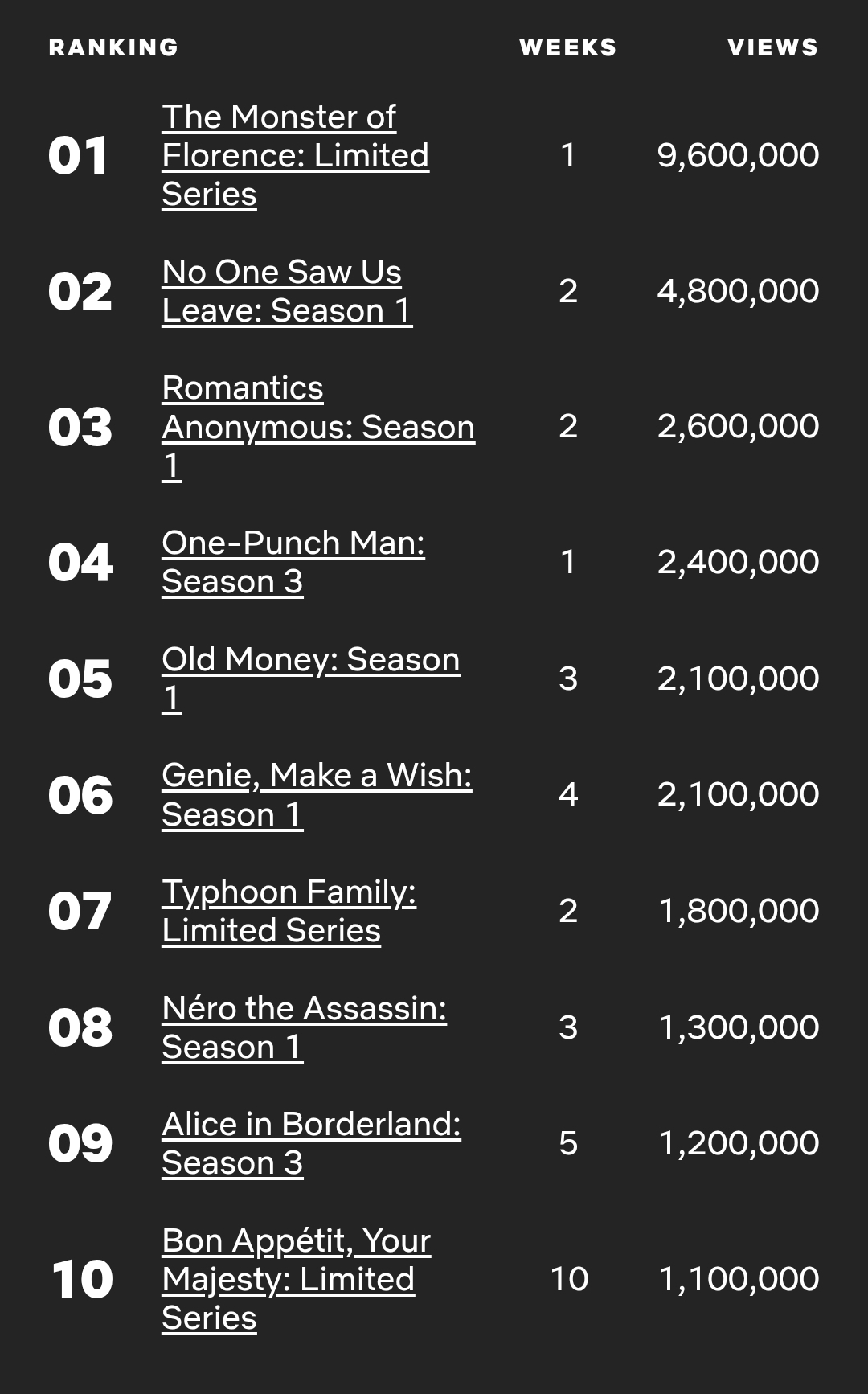The width and height of the screenshot is (868, 1394).
Task: Open Alice in Borderland: Season 3
Action: coord(311,1143)
